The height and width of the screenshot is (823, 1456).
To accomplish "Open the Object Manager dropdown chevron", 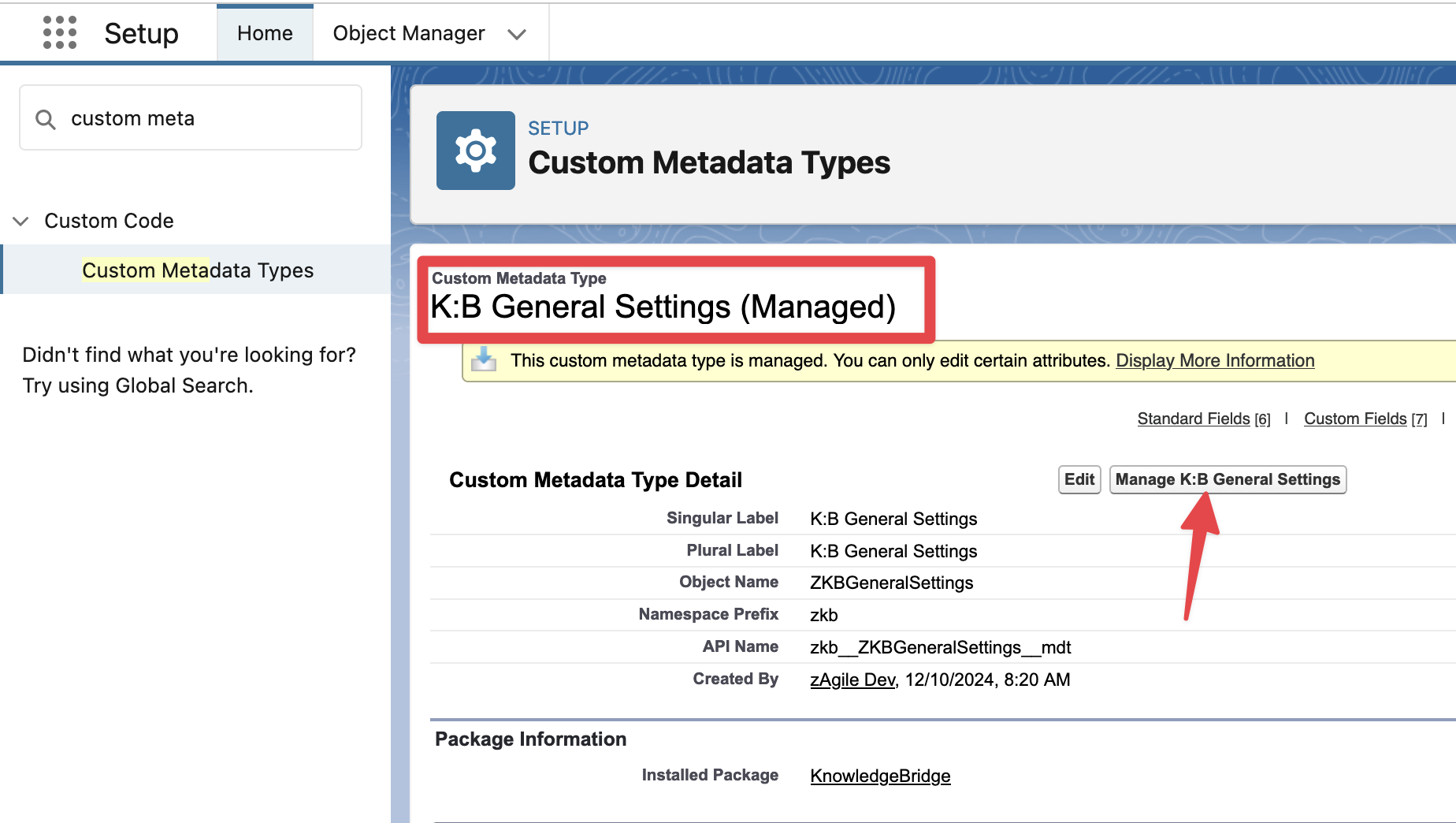I will pos(517,34).
